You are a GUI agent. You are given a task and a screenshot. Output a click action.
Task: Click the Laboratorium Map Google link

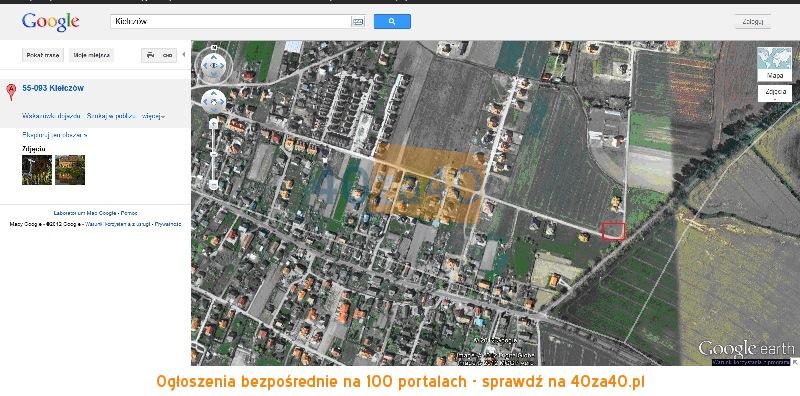pos(85,213)
